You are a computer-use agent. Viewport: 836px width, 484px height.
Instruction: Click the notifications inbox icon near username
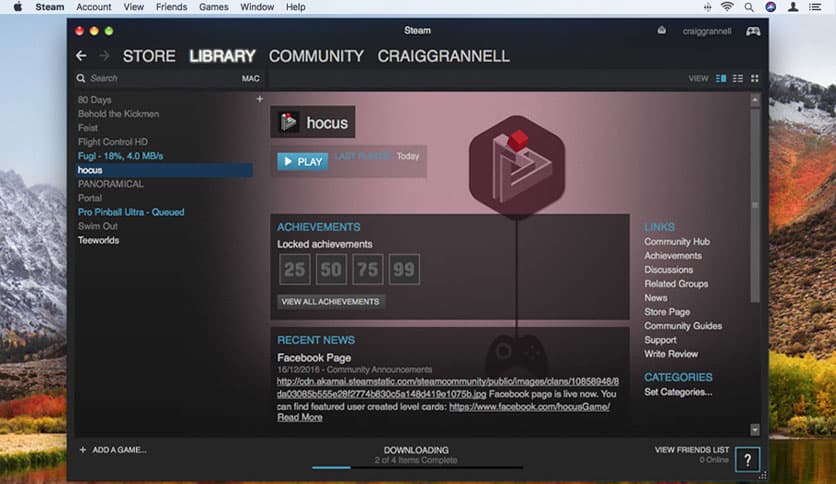661,30
